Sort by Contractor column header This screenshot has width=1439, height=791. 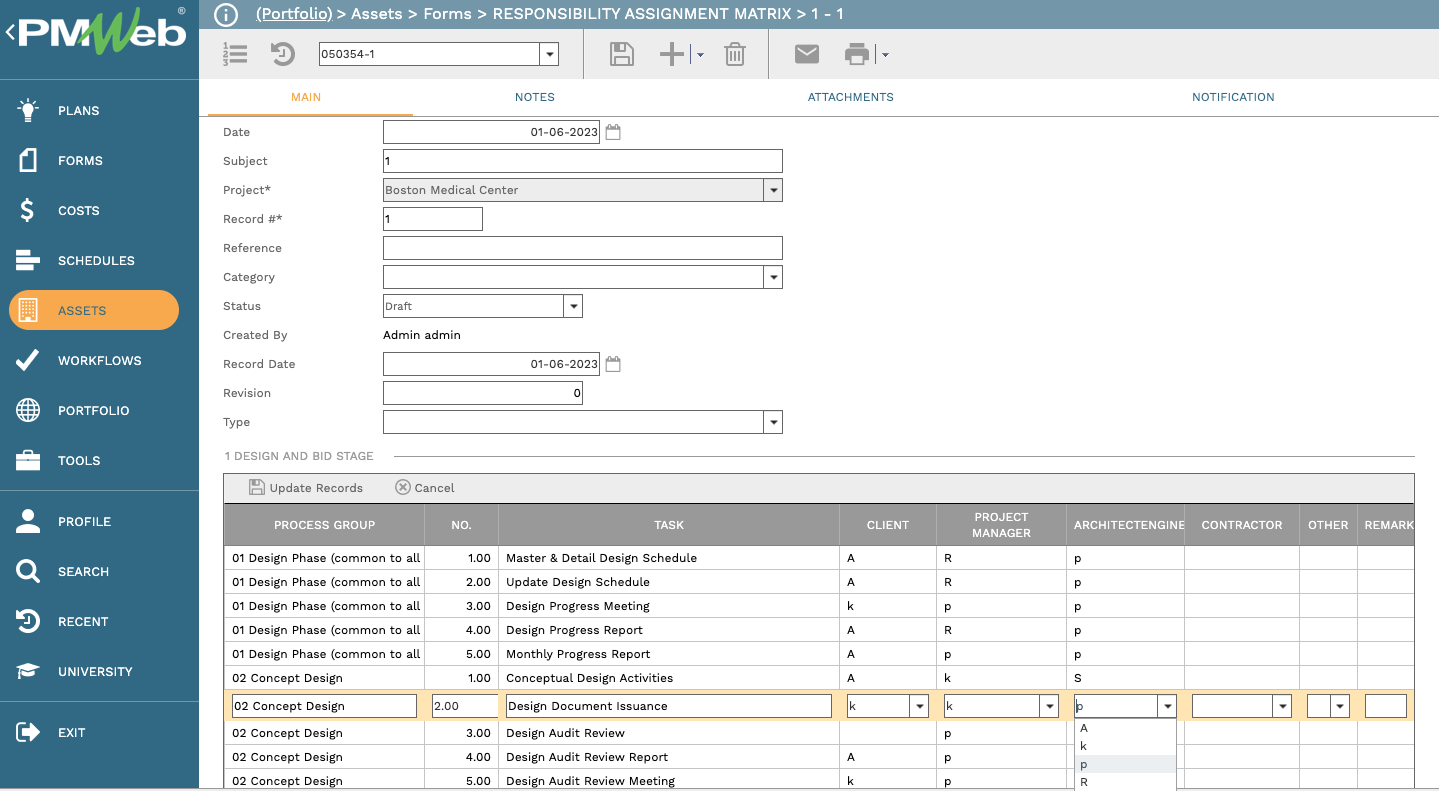[1242, 525]
